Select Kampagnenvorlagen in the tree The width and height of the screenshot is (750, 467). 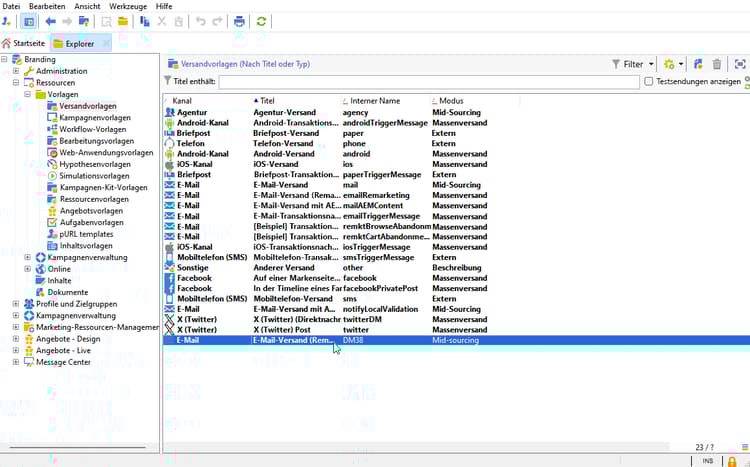point(95,118)
